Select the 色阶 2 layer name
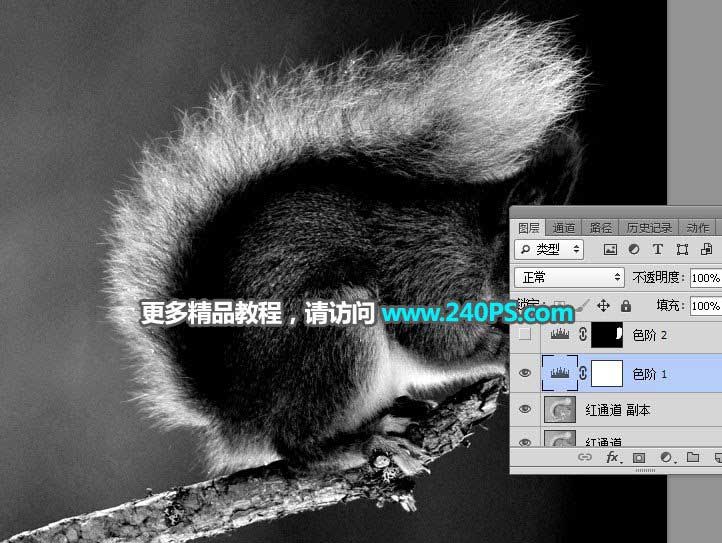The height and width of the screenshot is (543, 722). click(x=649, y=335)
